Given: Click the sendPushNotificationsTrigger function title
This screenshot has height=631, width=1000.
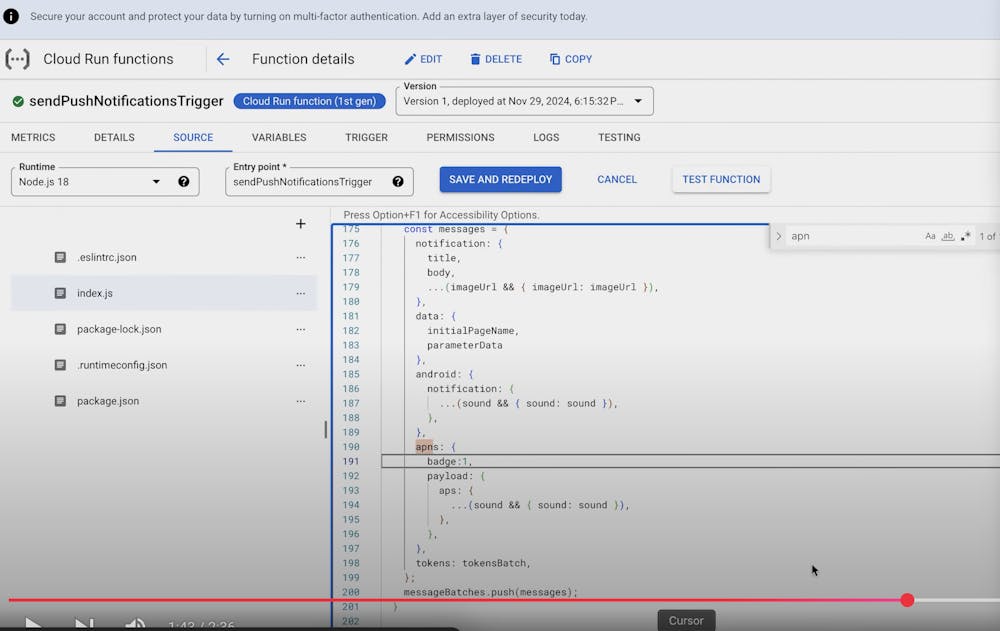Looking at the screenshot, I should pyautogui.click(x=126, y=101).
